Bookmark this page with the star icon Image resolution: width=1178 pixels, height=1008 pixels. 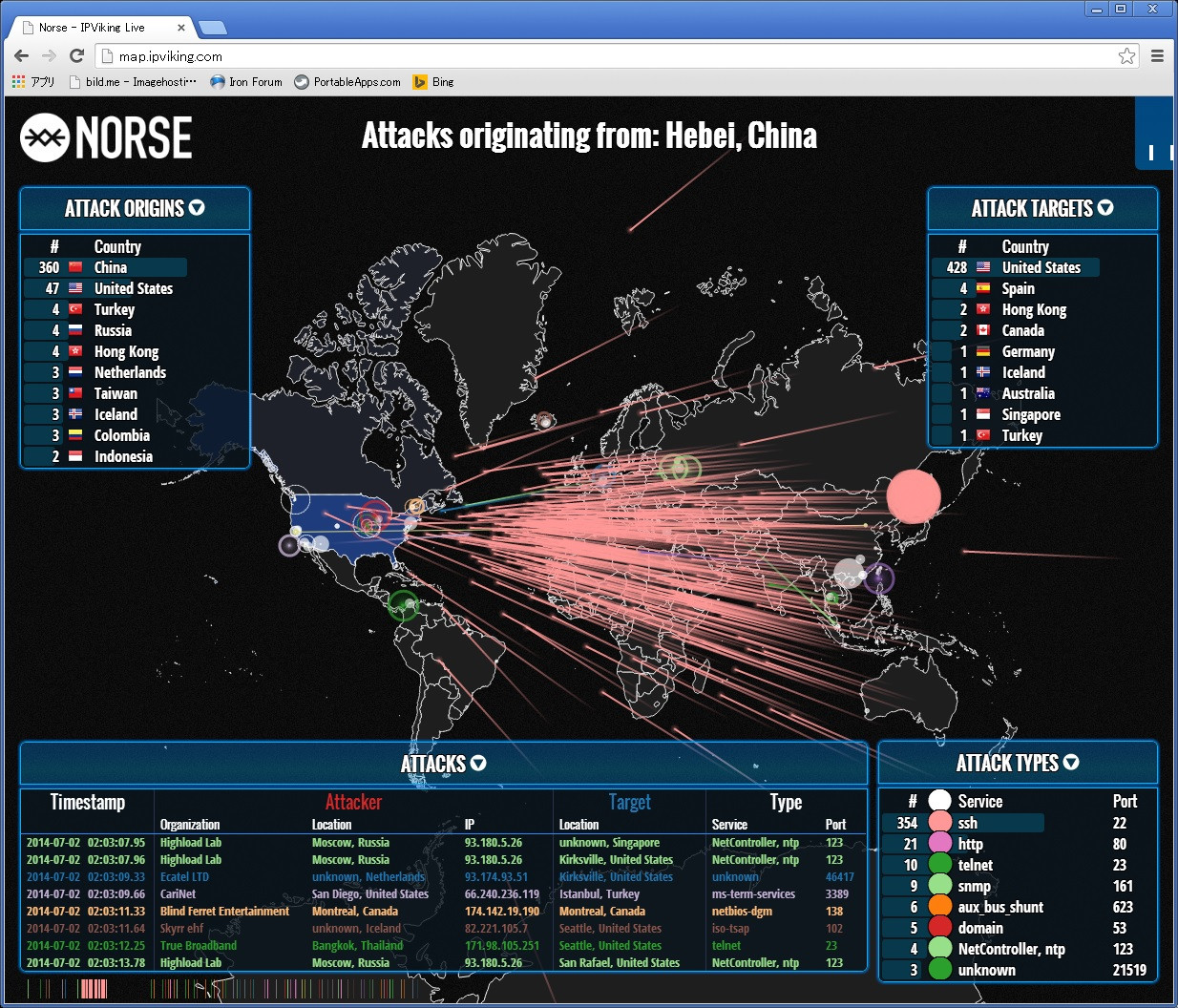[x=1126, y=56]
